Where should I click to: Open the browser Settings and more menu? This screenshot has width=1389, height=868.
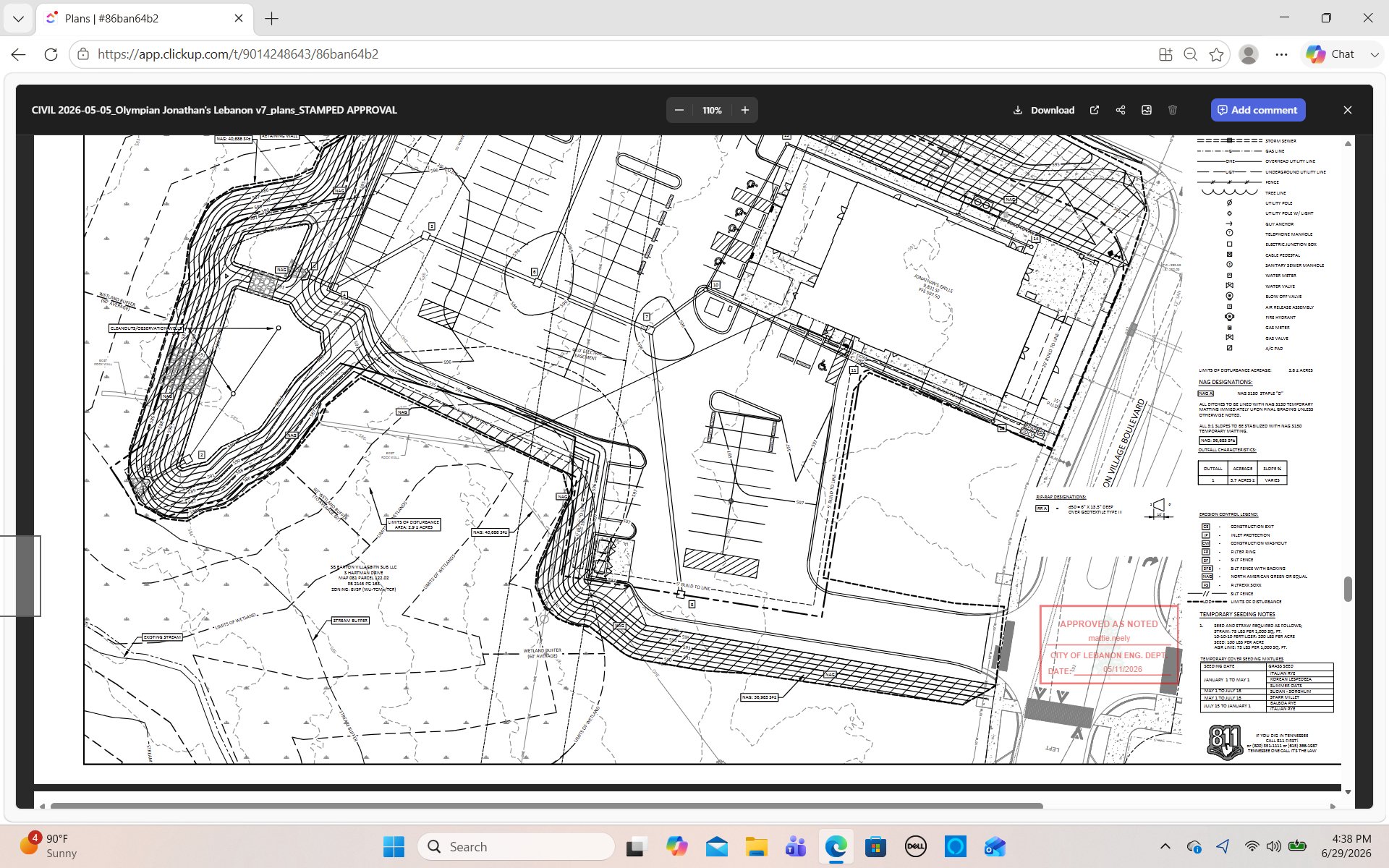click(x=1282, y=54)
